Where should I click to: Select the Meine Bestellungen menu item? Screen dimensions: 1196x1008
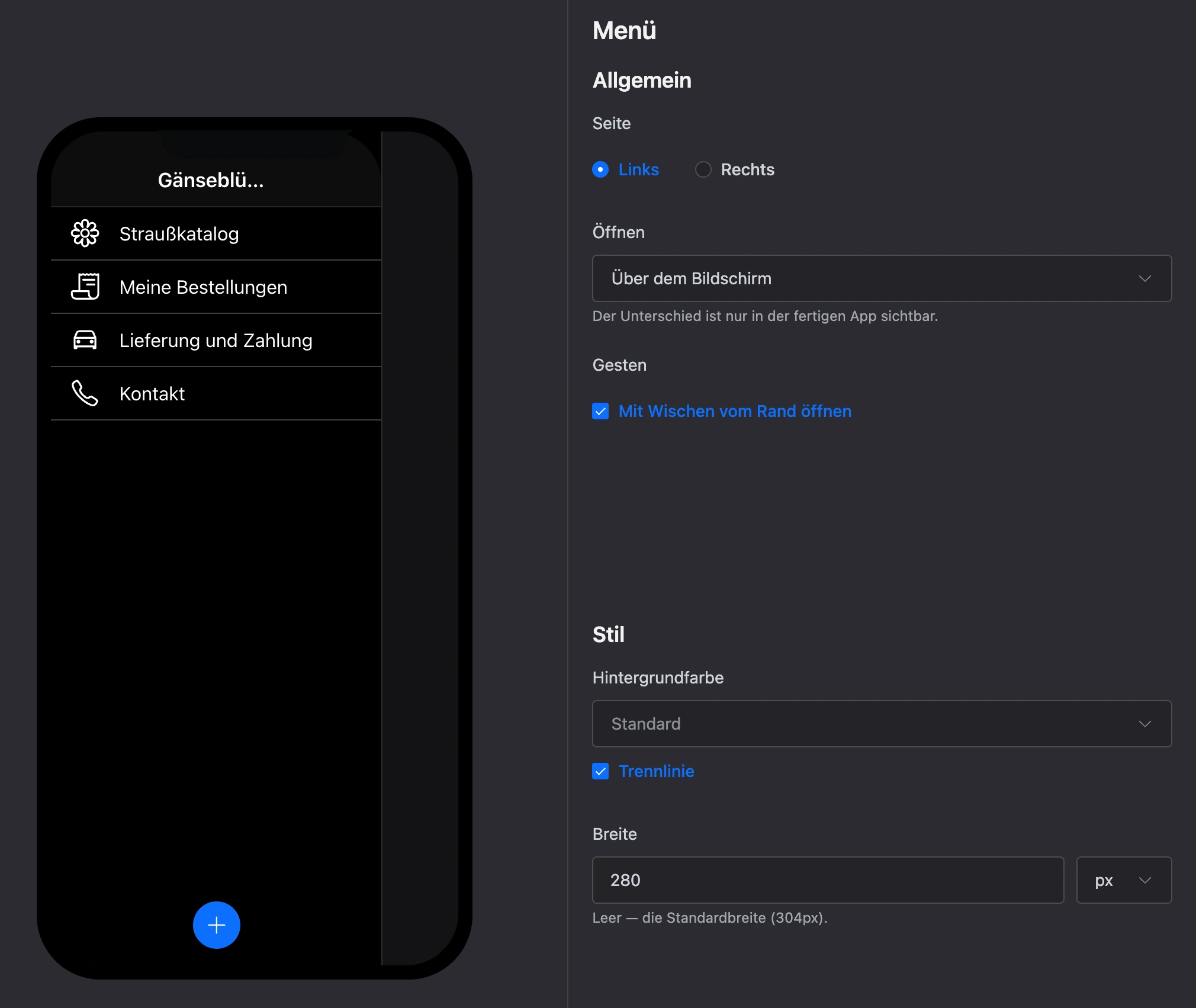pyautogui.click(x=216, y=287)
